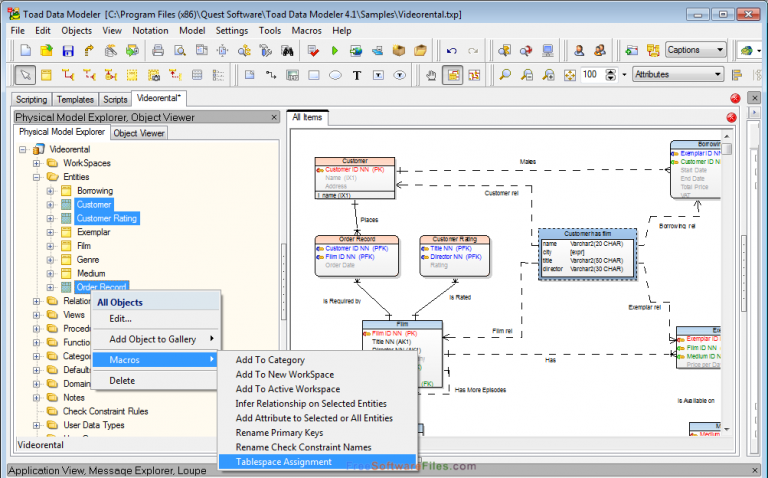Image resolution: width=768 pixels, height=478 pixels.
Task: Click the Customer entity in the diagram
Action: 355,178
